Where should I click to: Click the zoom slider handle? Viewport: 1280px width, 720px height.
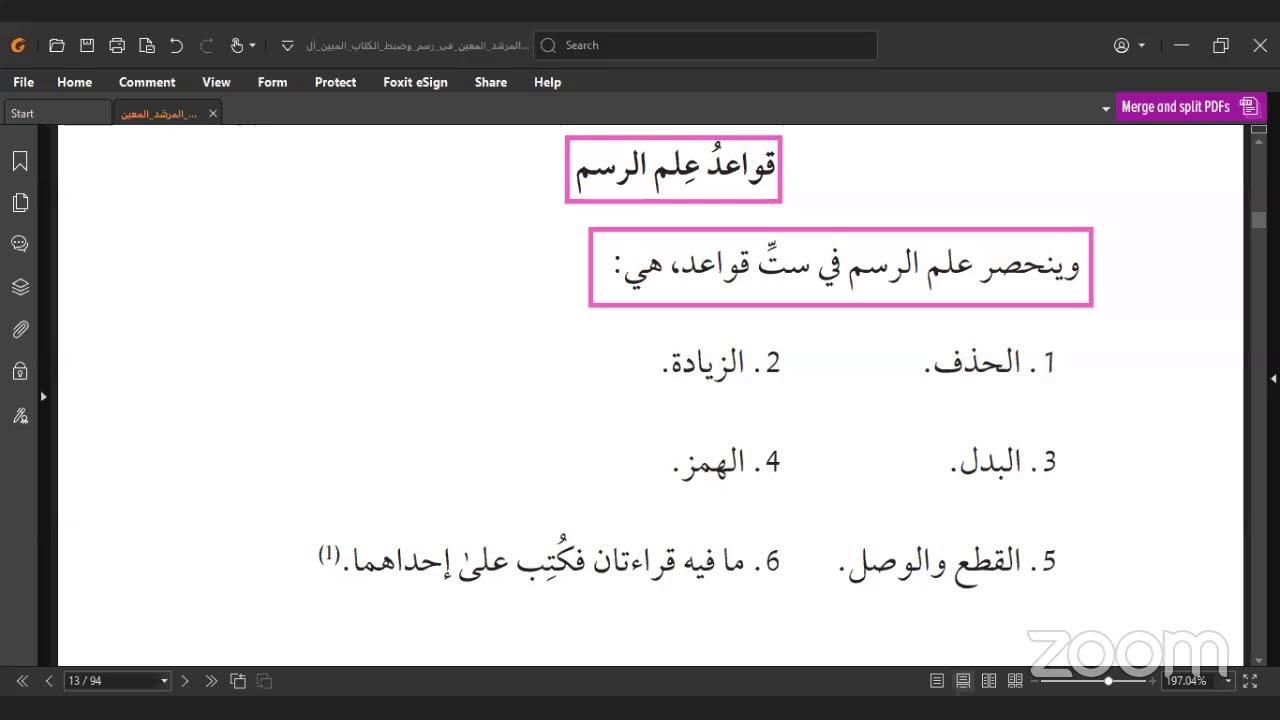1108,681
